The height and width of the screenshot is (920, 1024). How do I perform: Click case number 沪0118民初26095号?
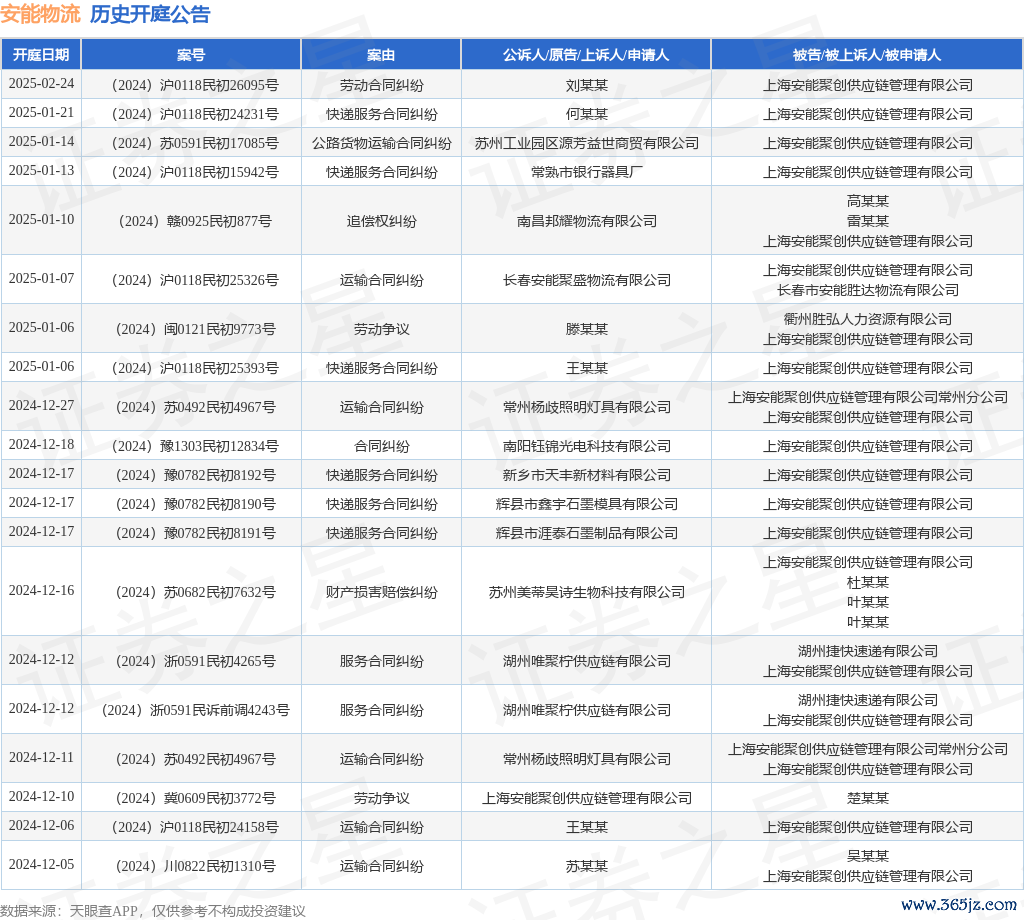(195, 86)
